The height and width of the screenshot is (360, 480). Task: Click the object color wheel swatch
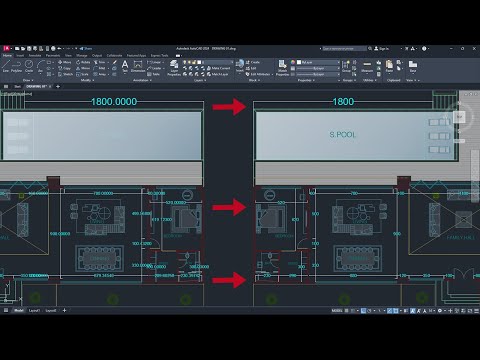[293, 62]
